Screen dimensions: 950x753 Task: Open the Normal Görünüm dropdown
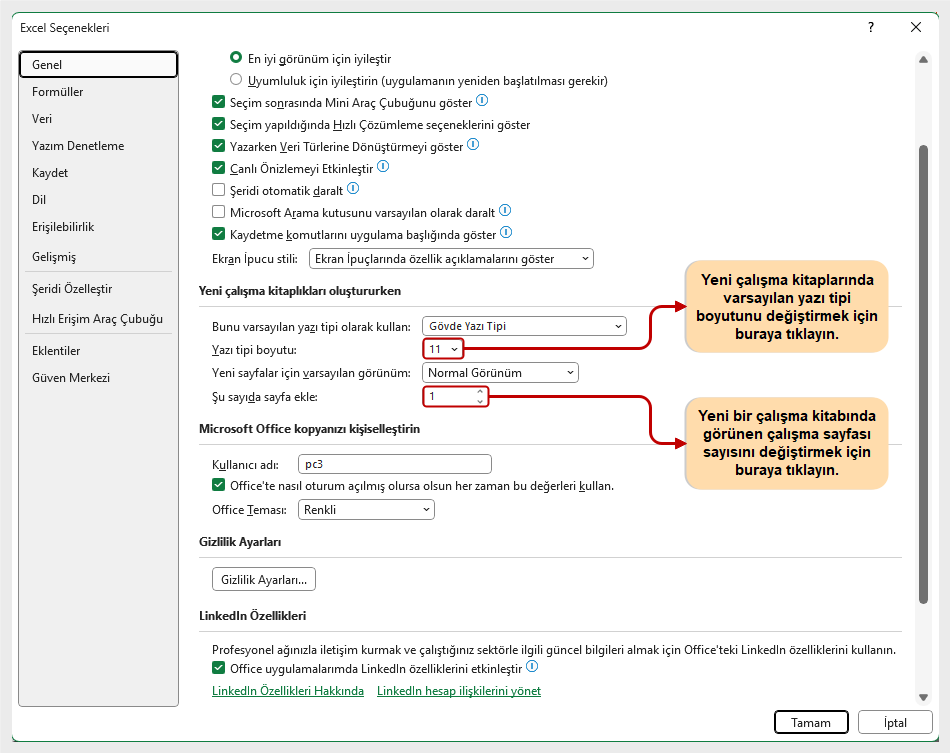click(x=500, y=373)
